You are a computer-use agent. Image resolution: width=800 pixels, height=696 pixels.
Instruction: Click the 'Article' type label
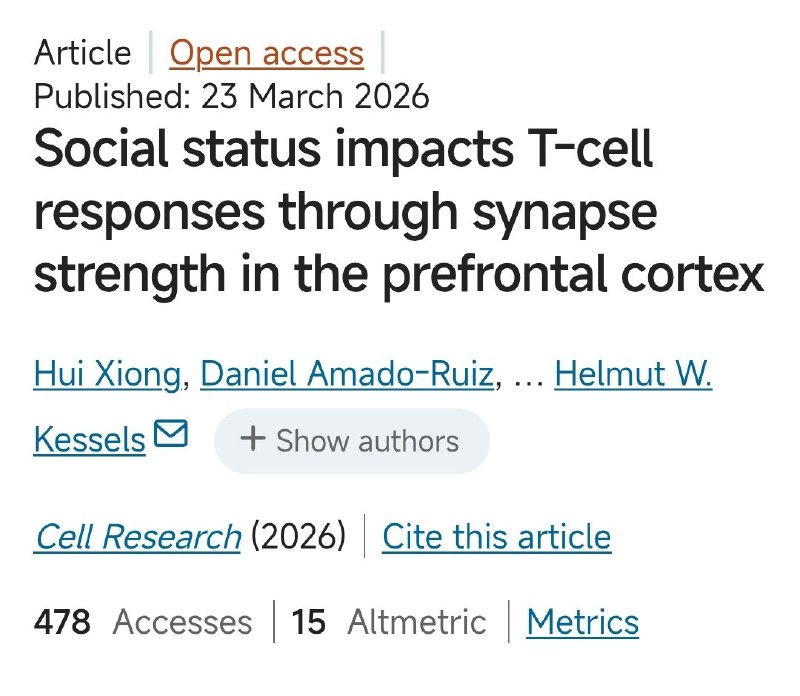[82, 53]
